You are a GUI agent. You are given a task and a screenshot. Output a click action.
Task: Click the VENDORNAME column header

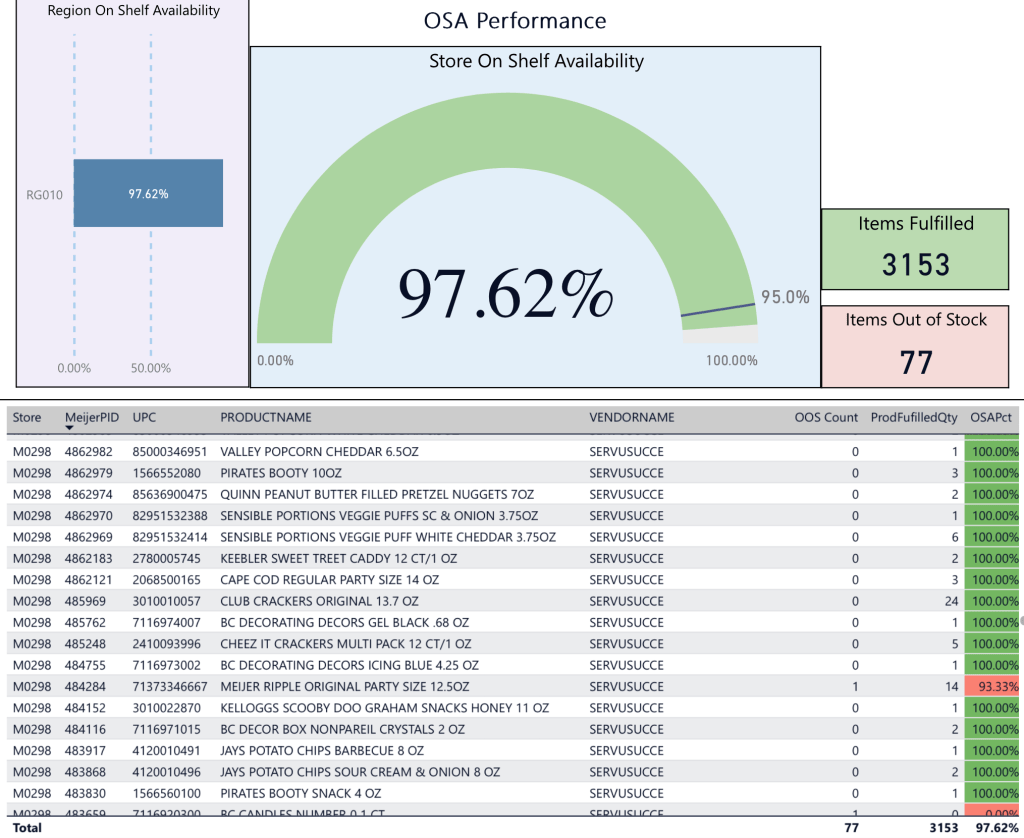click(x=631, y=417)
